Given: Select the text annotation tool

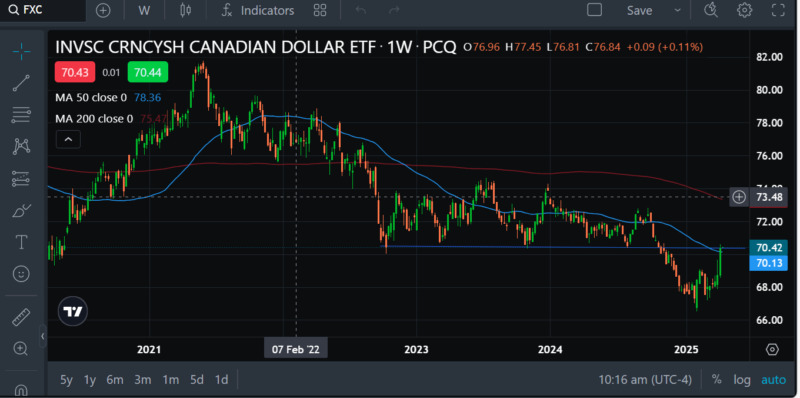Looking at the screenshot, I should coord(21,242).
